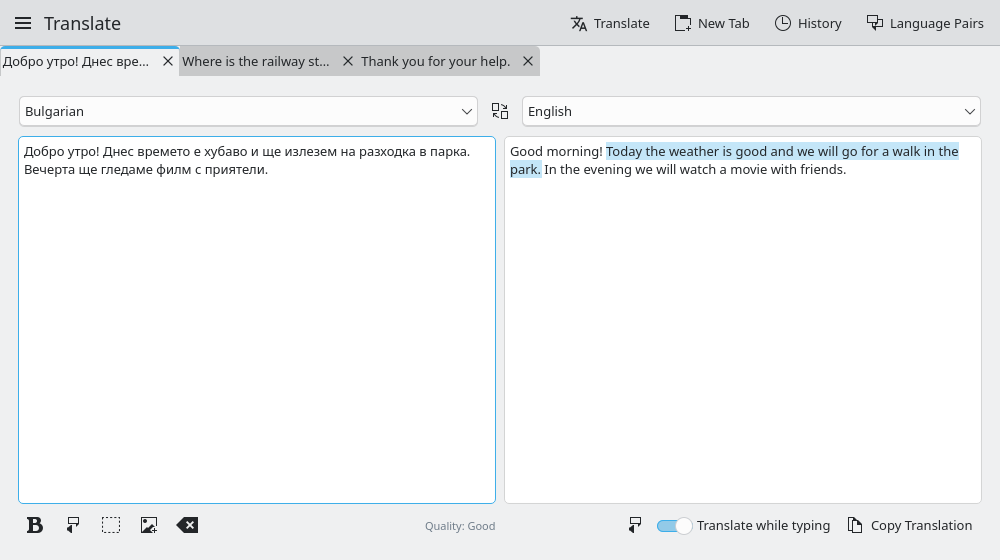Open the Bulgarian source language dropdown
The width and height of the screenshot is (1000, 560).
248,111
